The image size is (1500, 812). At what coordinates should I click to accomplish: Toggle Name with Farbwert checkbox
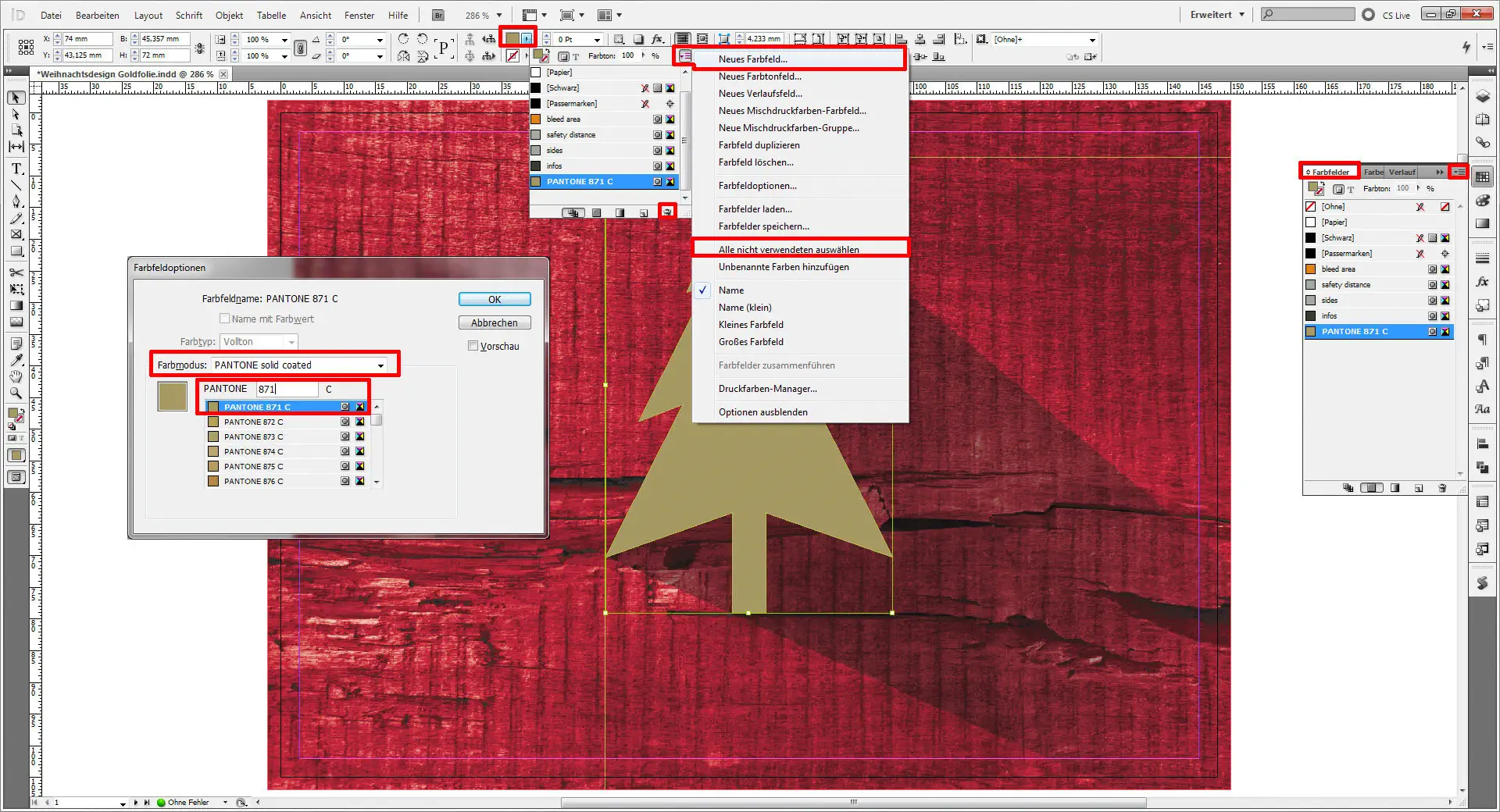tap(225, 319)
